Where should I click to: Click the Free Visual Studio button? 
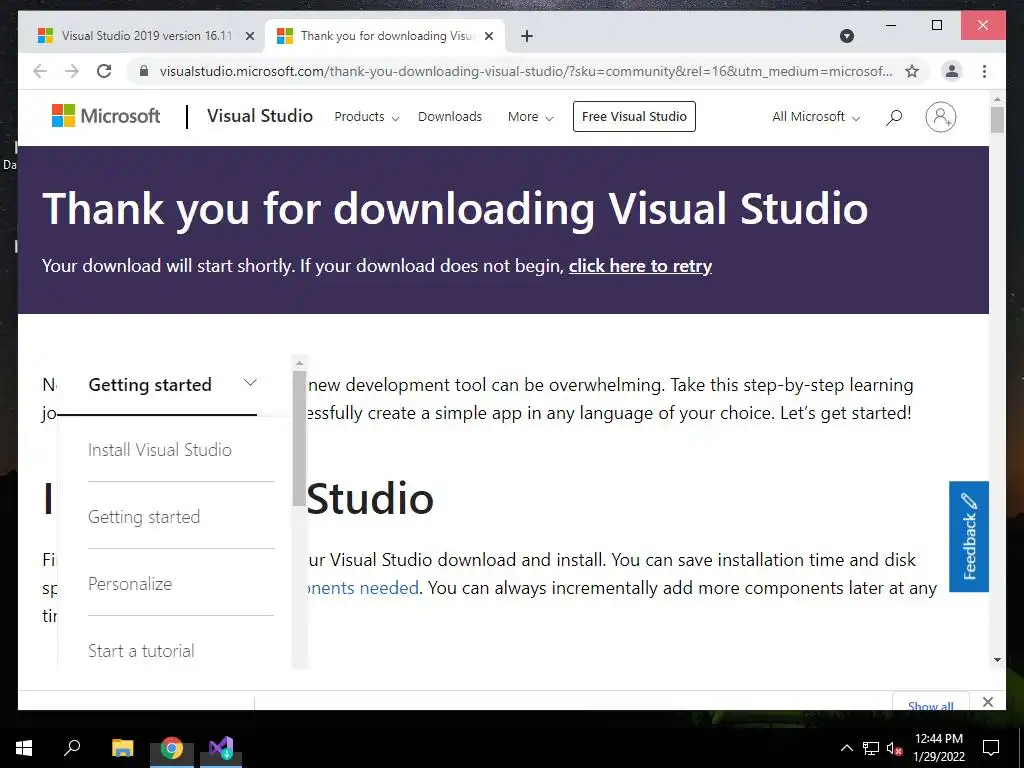tap(634, 116)
